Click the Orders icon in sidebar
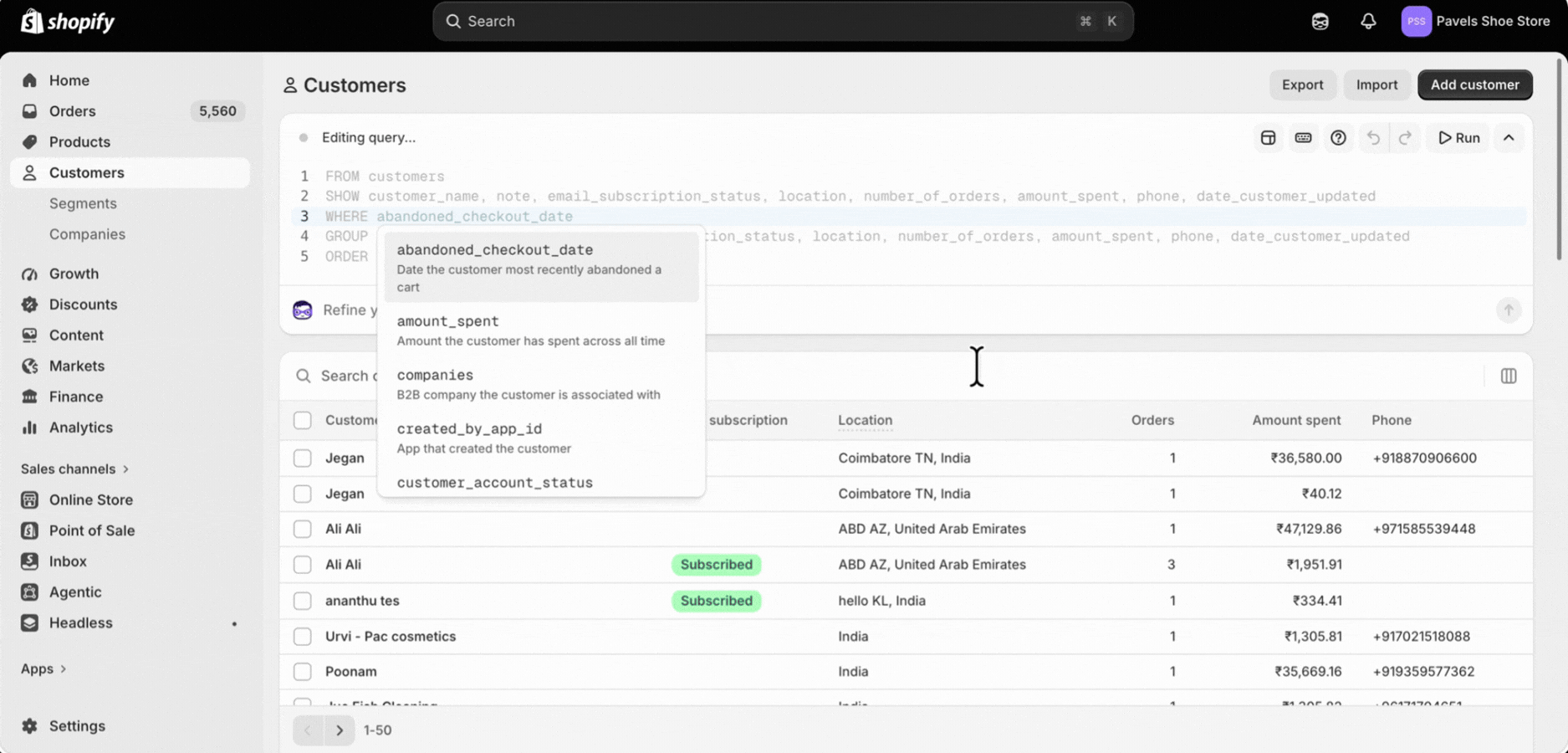1568x753 pixels. (30, 111)
